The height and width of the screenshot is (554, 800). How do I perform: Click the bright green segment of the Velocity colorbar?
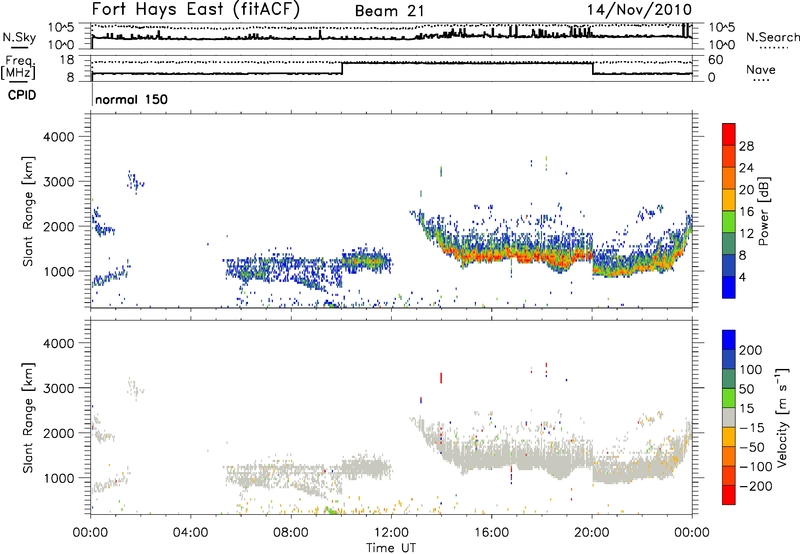pos(729,398)
